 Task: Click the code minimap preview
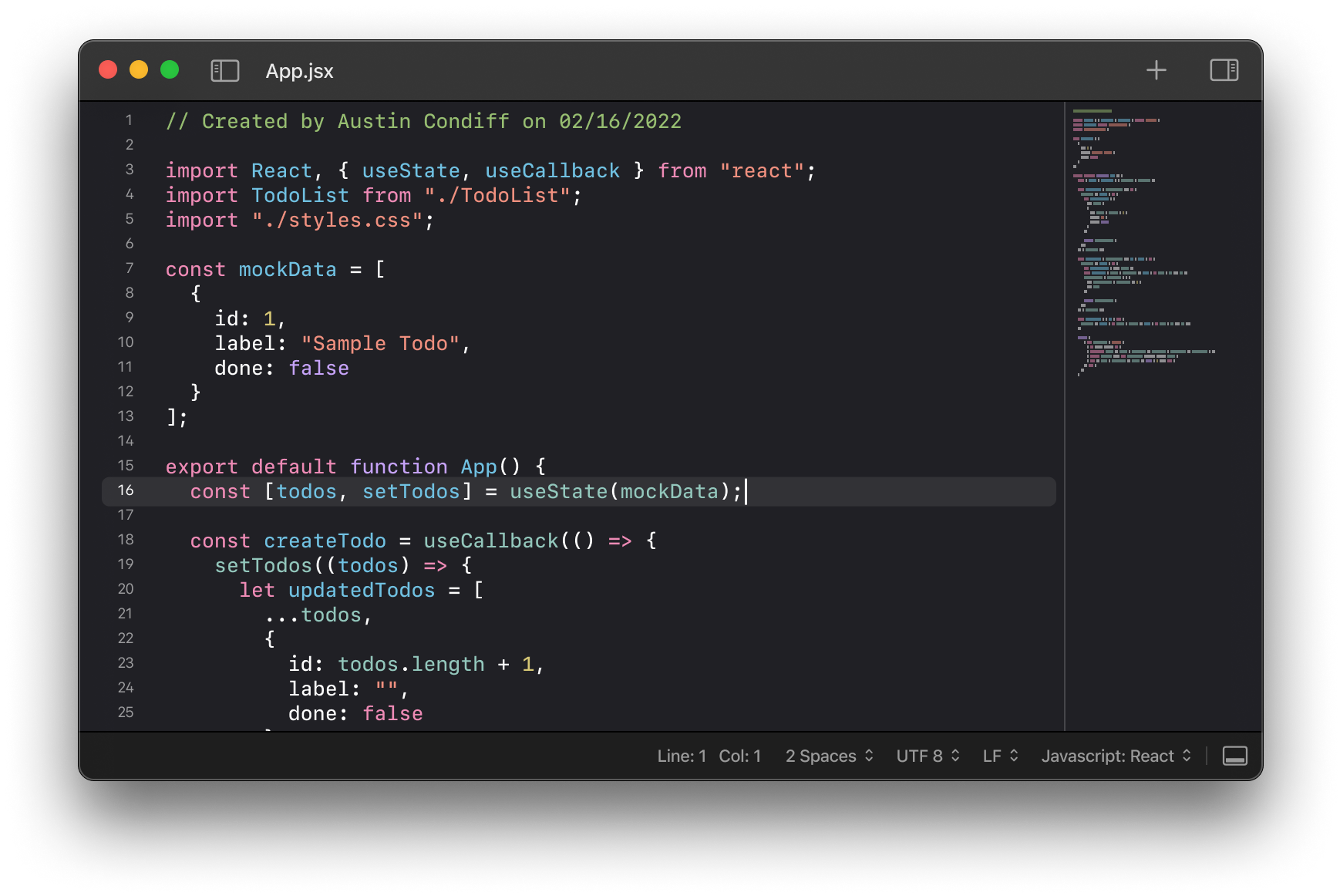(x=1144, y=244)
